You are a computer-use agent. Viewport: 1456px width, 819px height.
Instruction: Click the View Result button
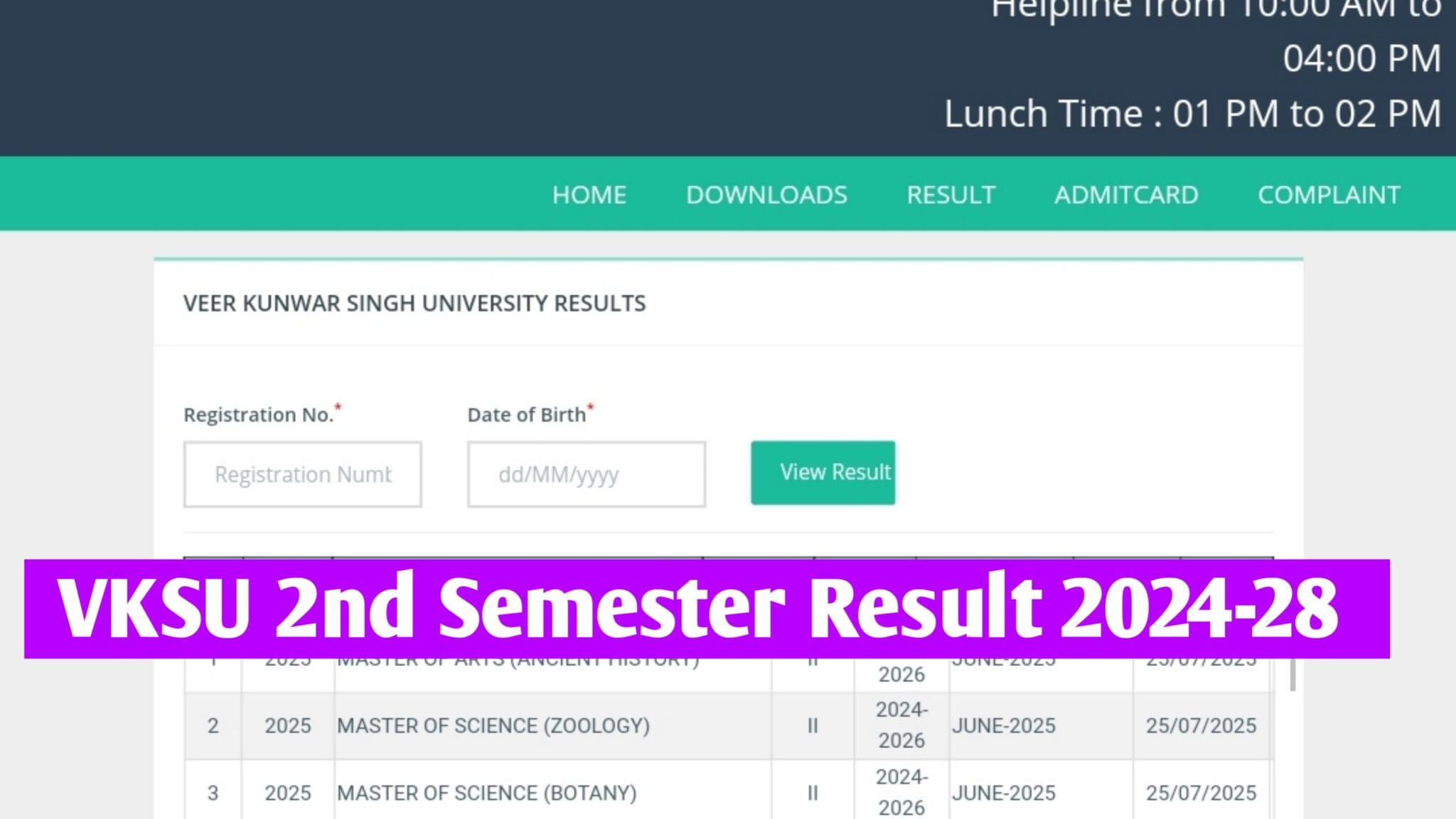823,471
